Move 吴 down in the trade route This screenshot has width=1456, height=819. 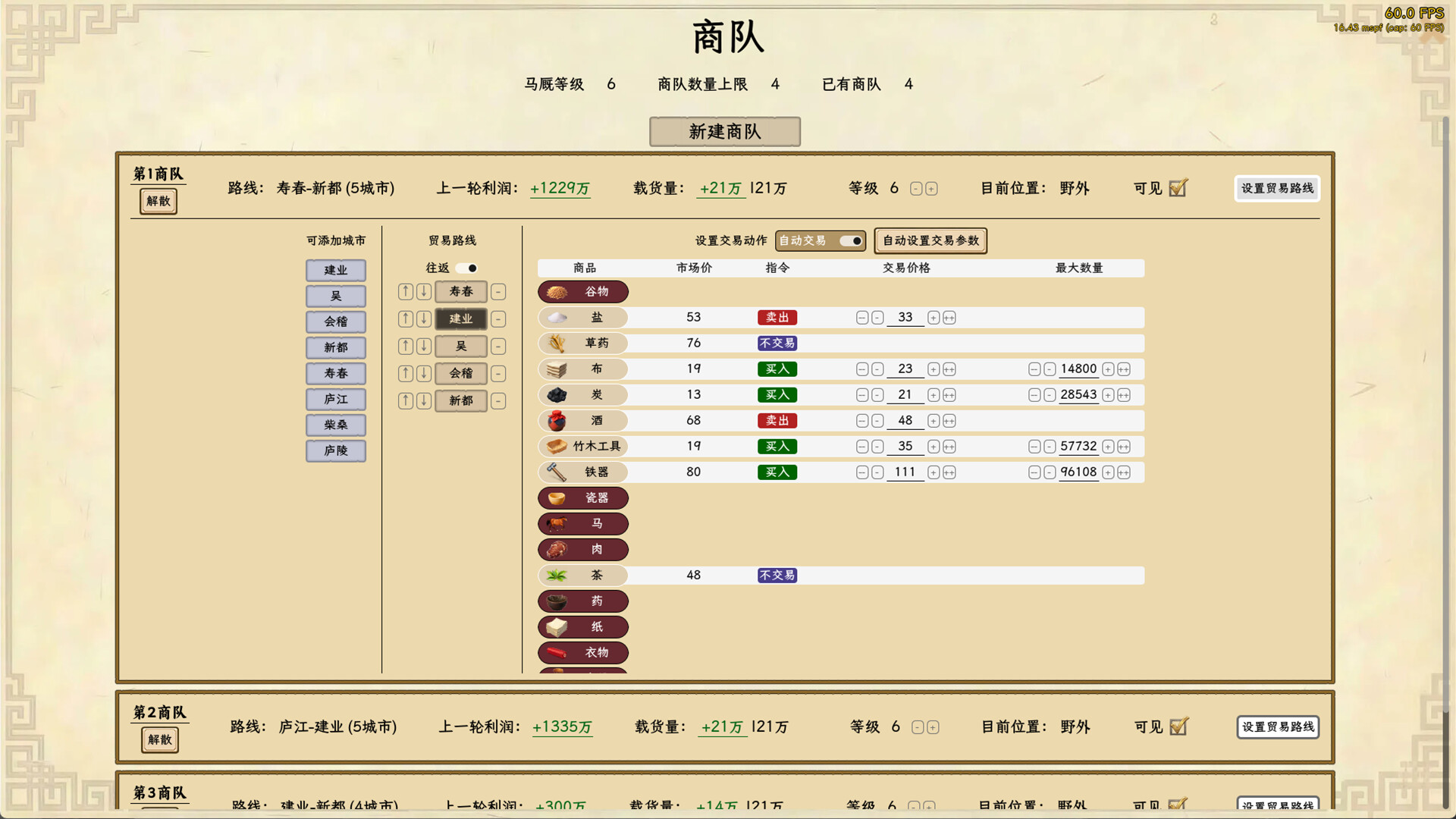pos(422,347)
